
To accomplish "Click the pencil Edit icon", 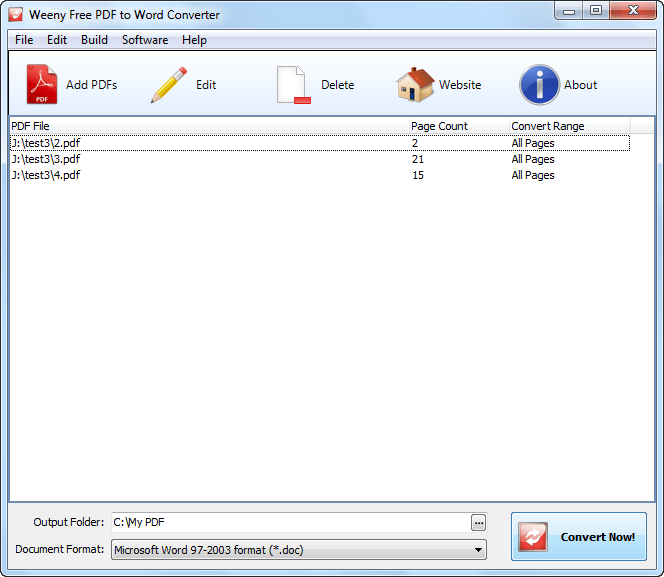I will (168, 85).
